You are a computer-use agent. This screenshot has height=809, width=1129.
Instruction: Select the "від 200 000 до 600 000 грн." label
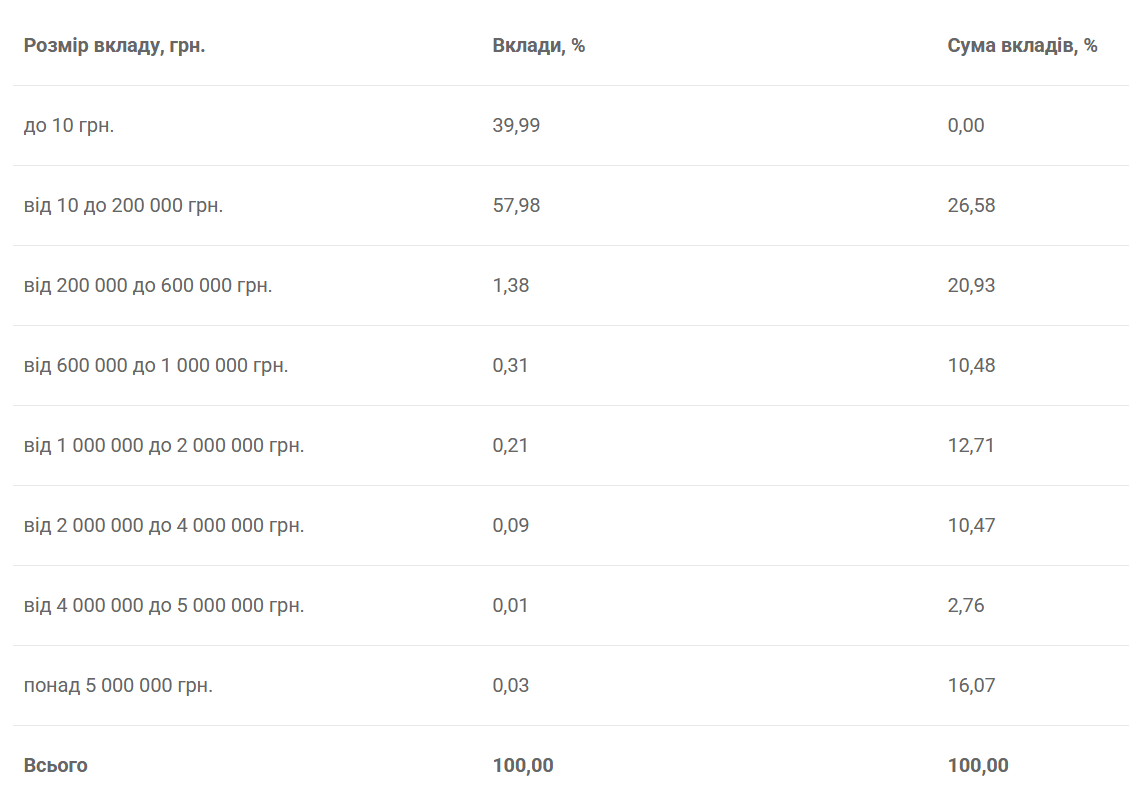(148, 286)
